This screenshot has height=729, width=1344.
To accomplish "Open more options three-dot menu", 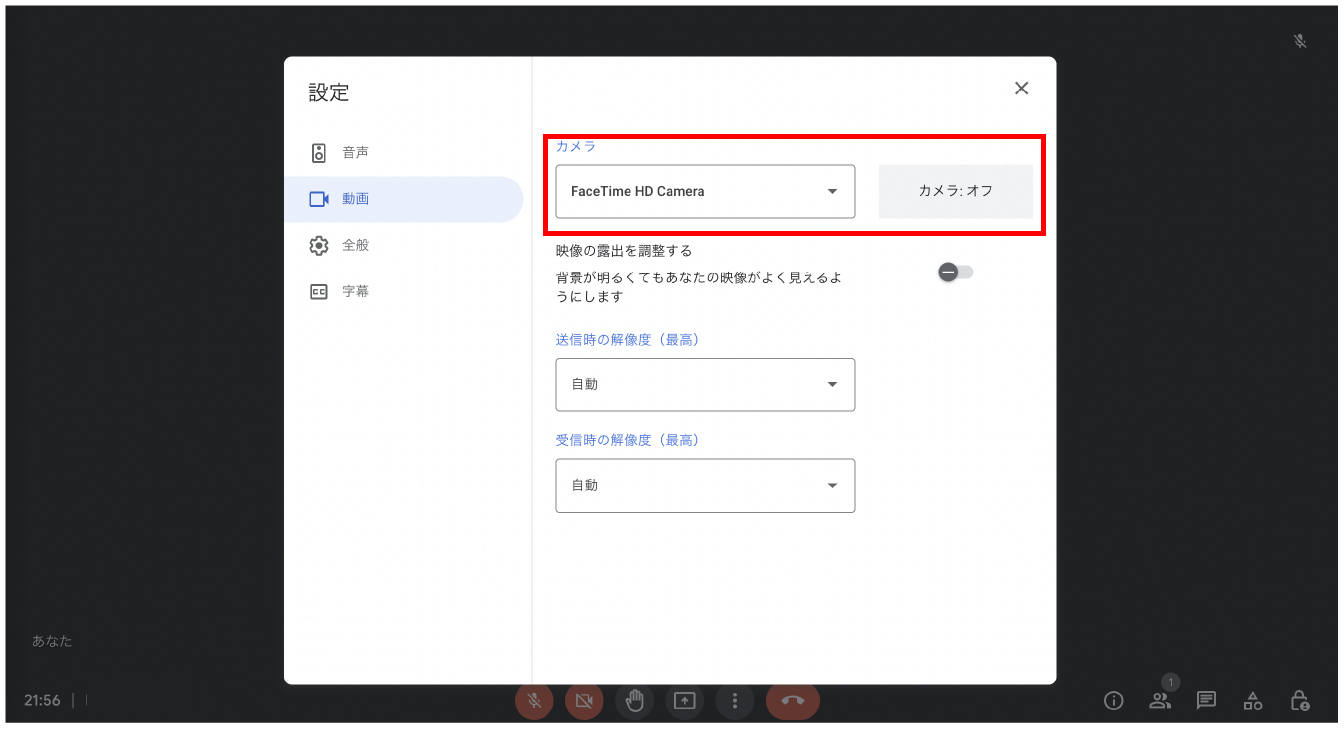I will point(735,701).
